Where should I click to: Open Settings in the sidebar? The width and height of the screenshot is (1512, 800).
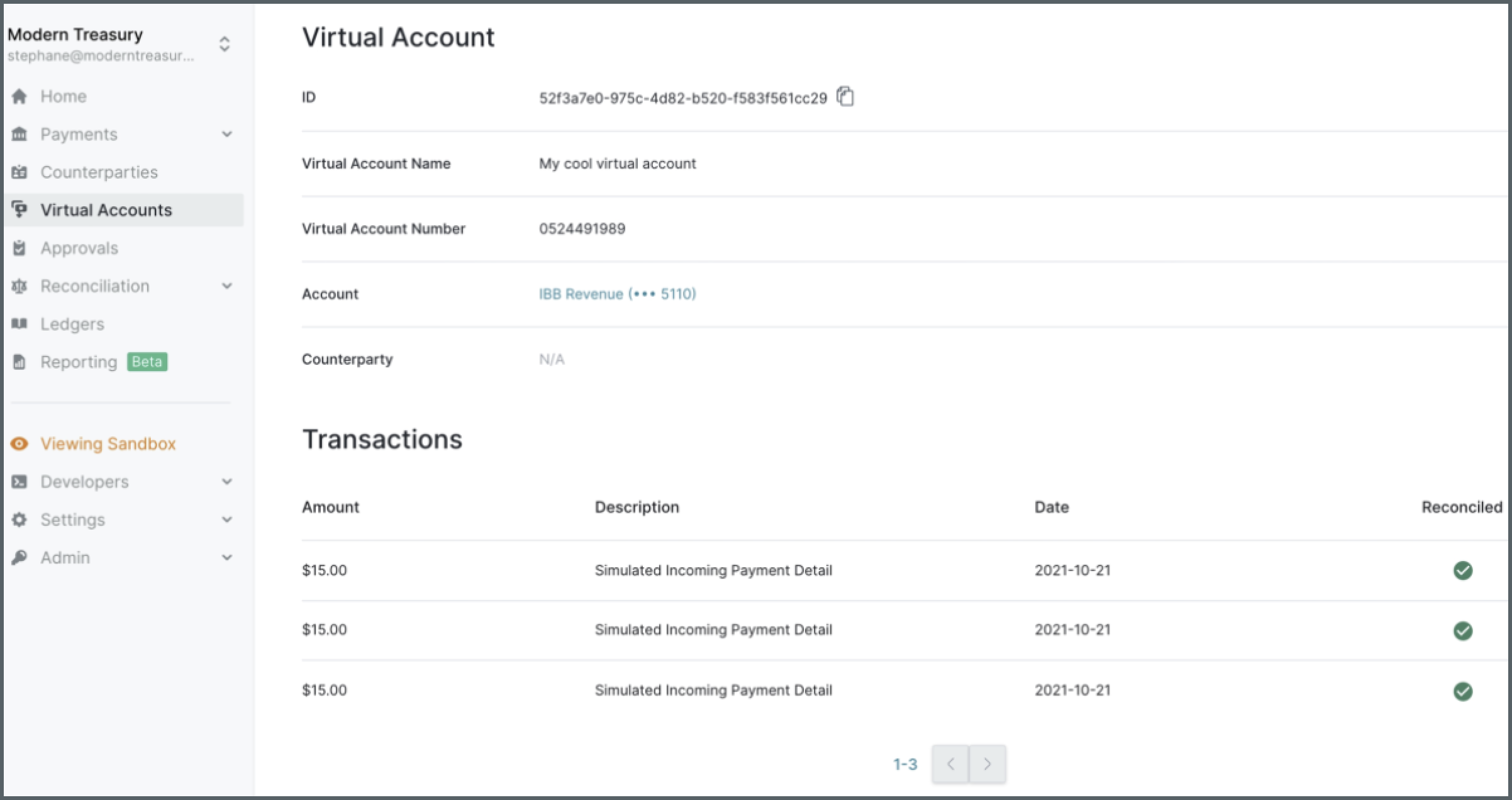click(x=72, y=519)
